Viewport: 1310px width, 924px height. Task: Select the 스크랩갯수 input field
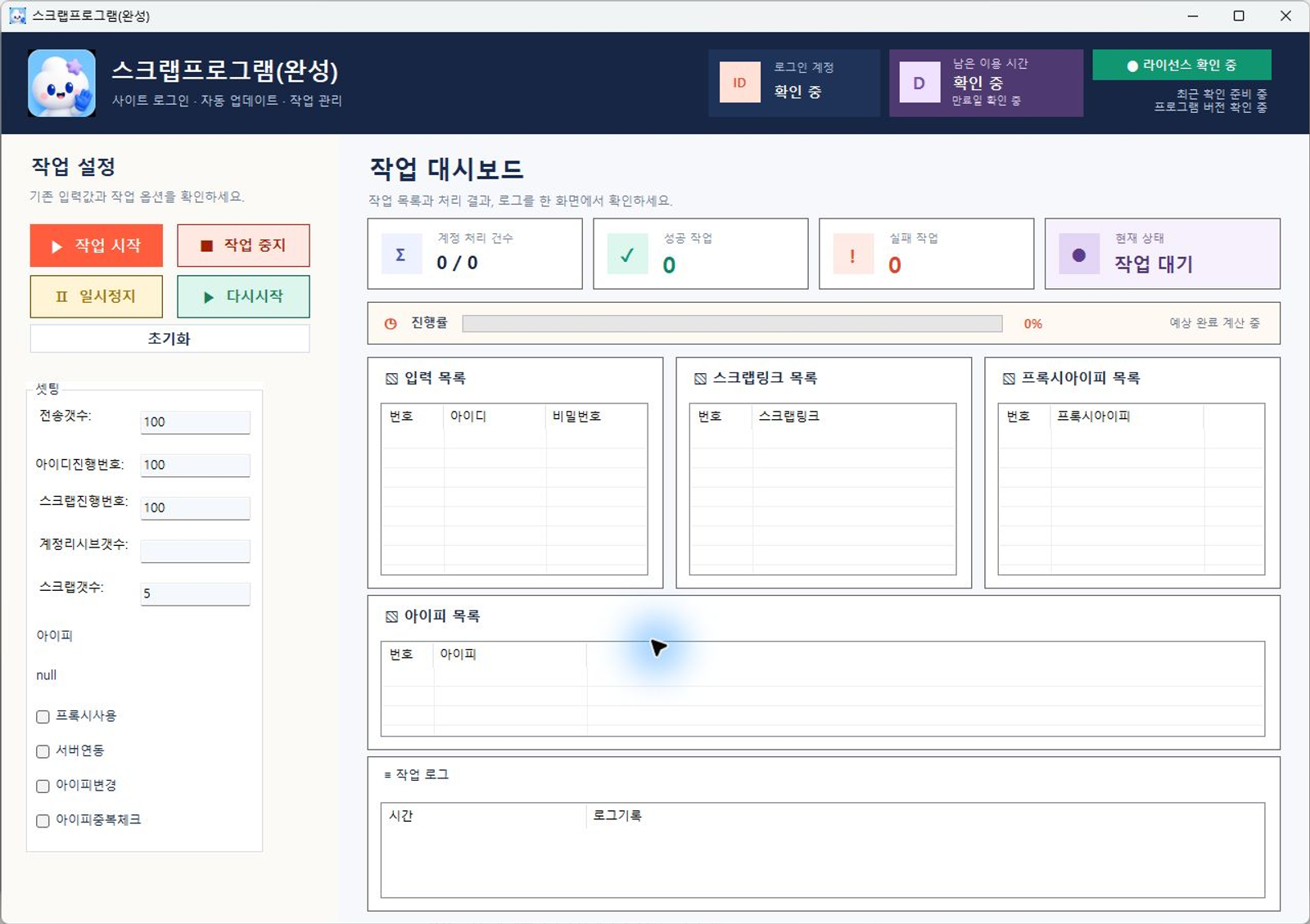[x=195, y=594]
